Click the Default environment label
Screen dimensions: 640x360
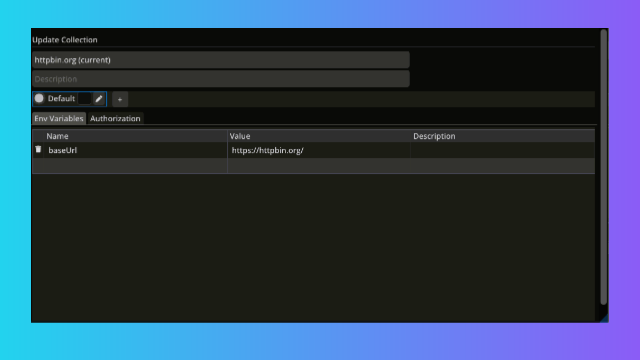(x=61, y=99)
